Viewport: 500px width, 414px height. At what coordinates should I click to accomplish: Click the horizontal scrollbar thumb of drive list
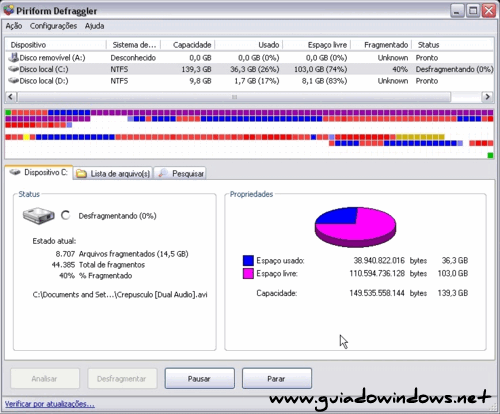point(234,97)
